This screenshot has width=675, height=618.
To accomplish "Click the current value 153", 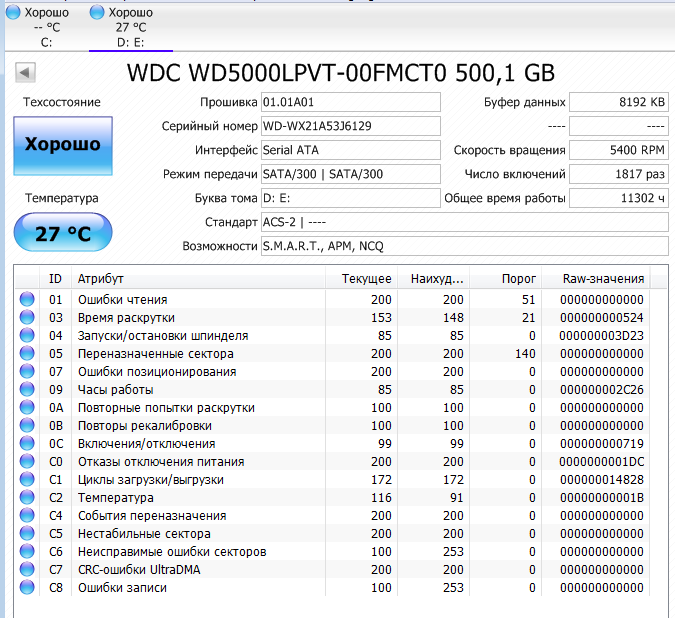I will (381, 318).
